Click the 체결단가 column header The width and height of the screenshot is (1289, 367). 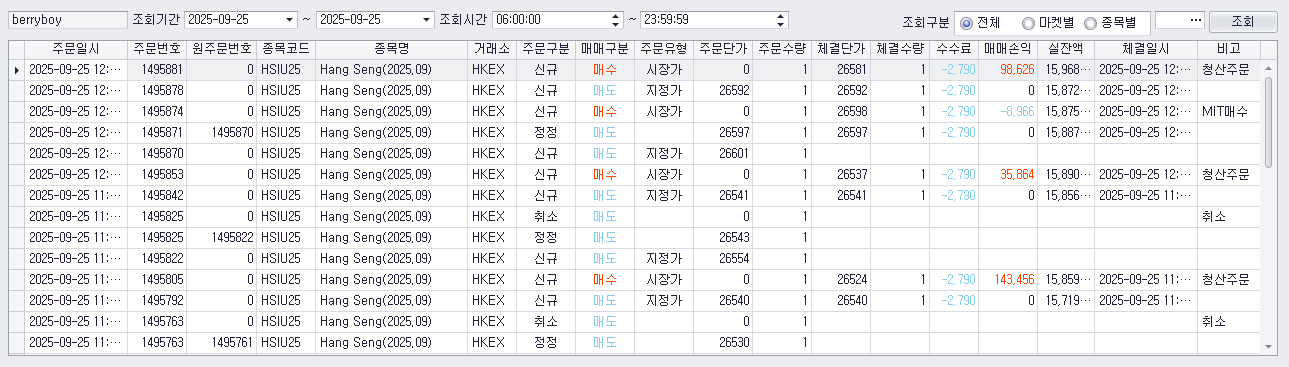pos(841,49)
